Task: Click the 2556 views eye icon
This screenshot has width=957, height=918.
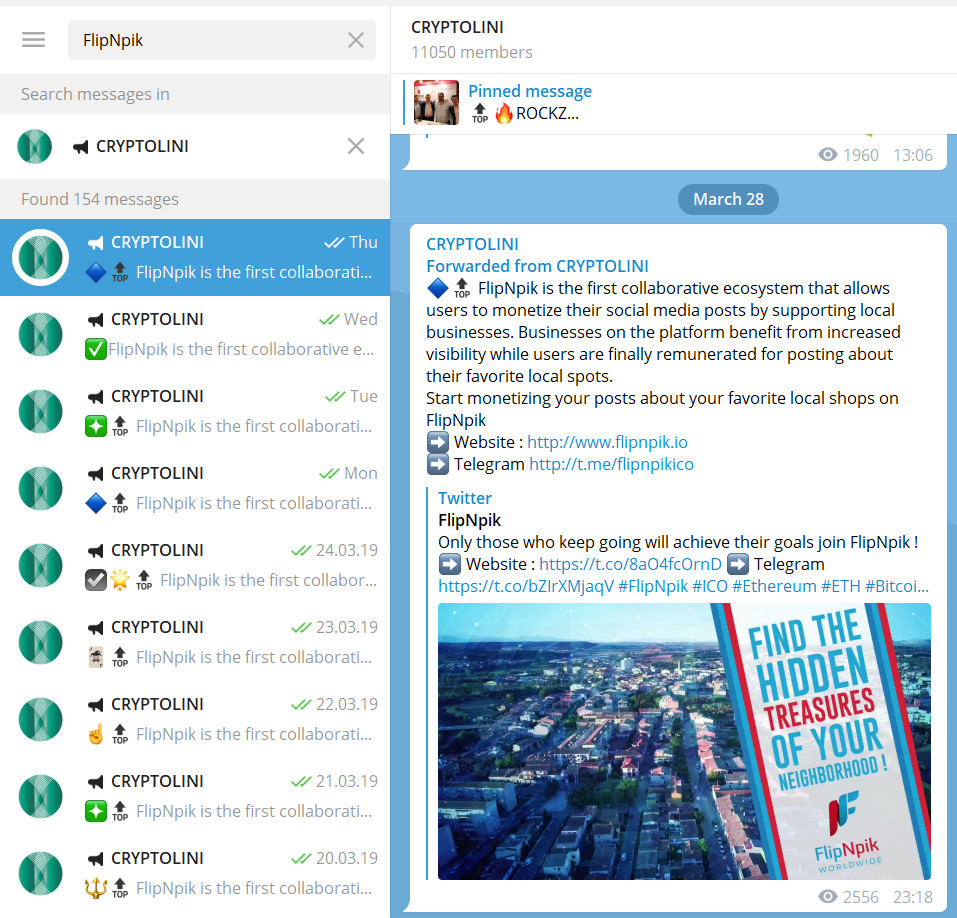Action: (x=828, y=896)
